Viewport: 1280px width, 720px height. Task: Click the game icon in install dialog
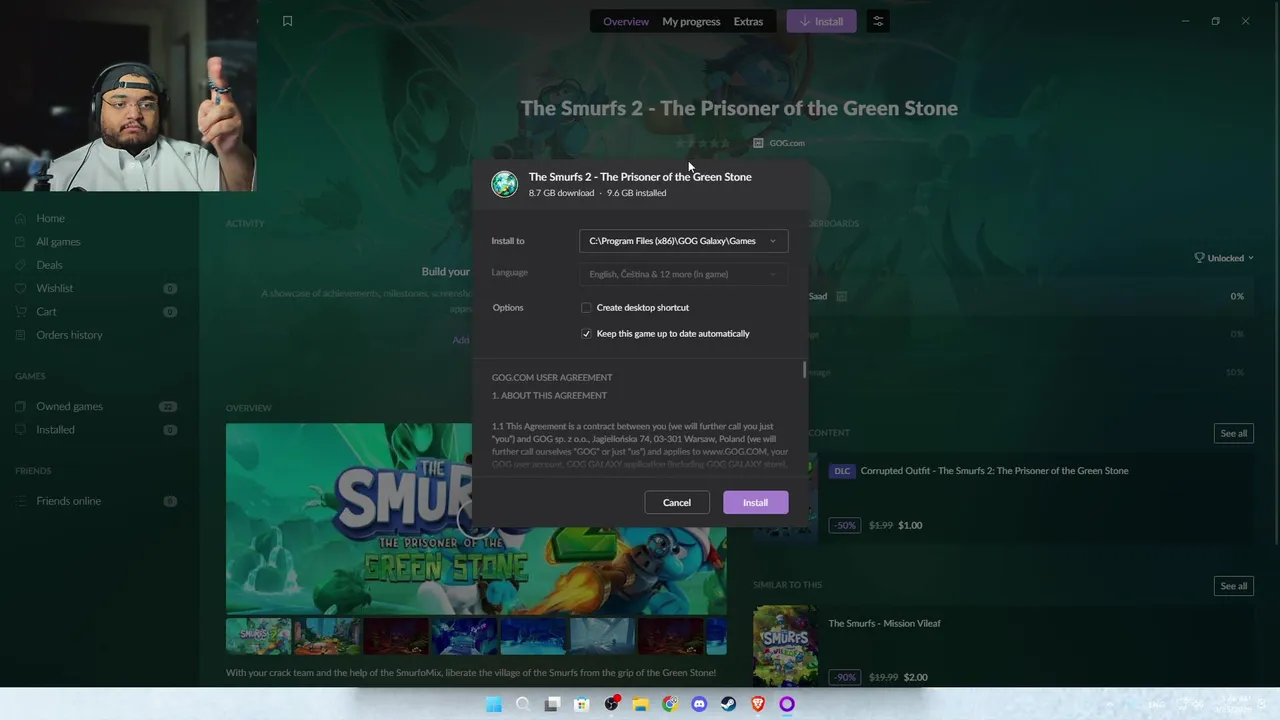pyautogui.click(x=505, y=184)
